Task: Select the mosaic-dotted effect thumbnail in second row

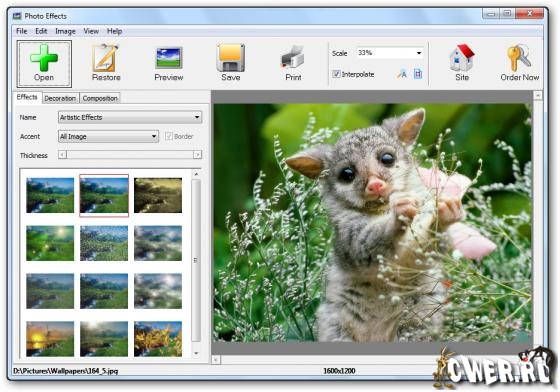Action: [104, 243]
